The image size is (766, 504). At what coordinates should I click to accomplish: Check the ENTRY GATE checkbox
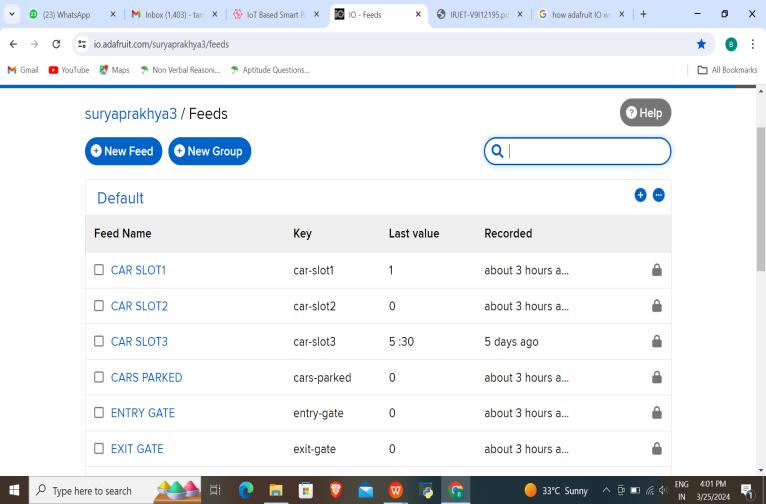pos(99,412)
